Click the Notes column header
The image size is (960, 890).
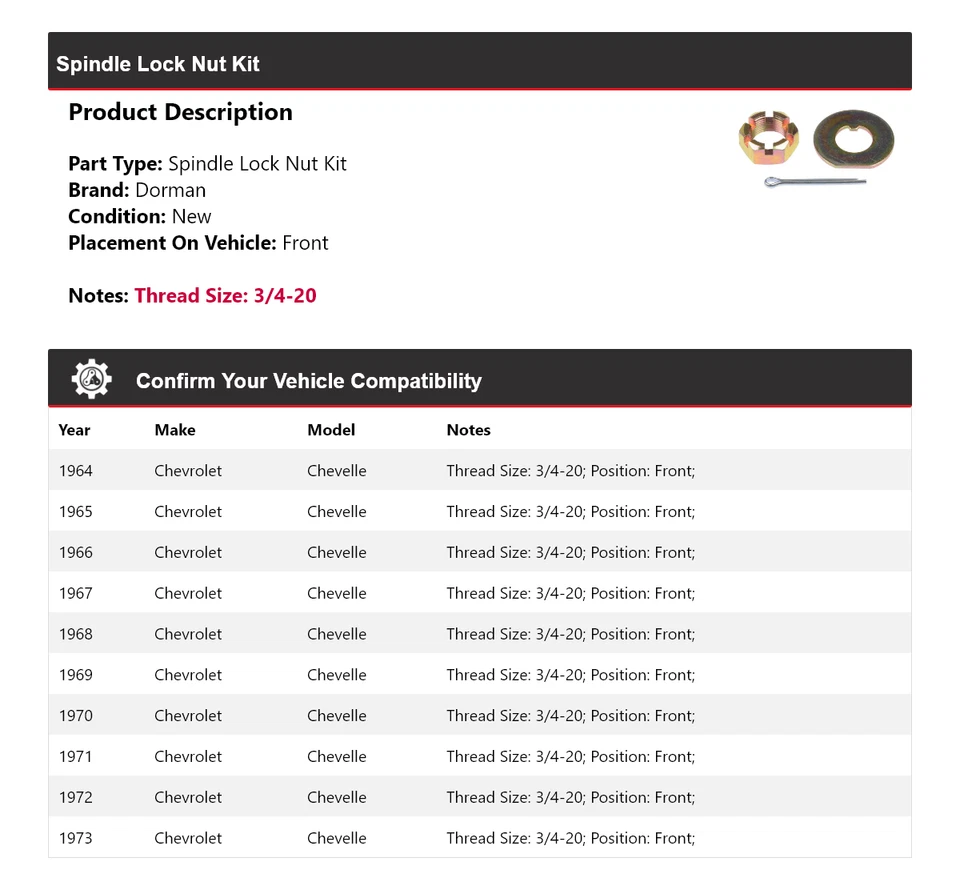(x=468, y=430)
